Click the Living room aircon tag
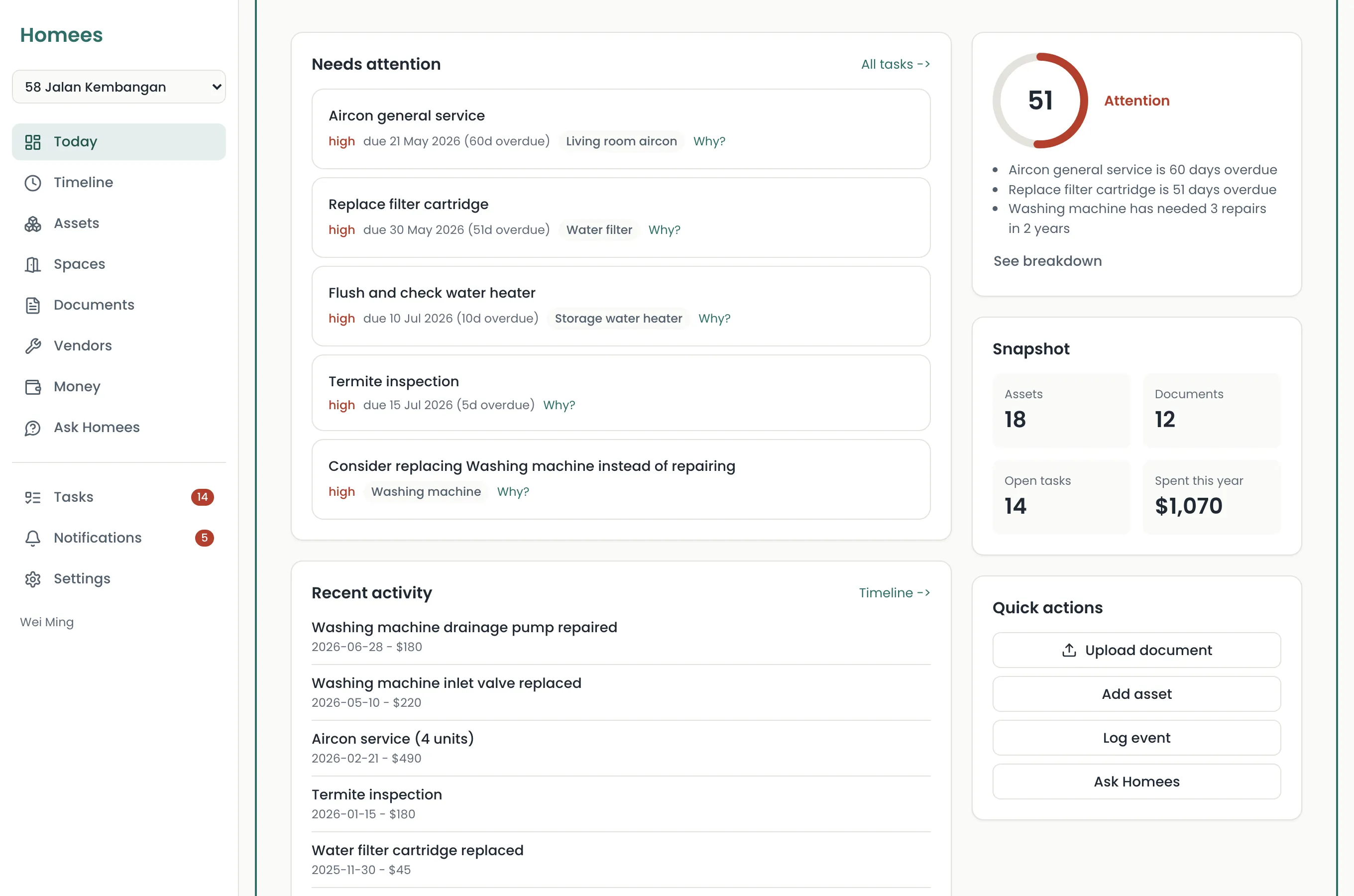 click(621, 141)
